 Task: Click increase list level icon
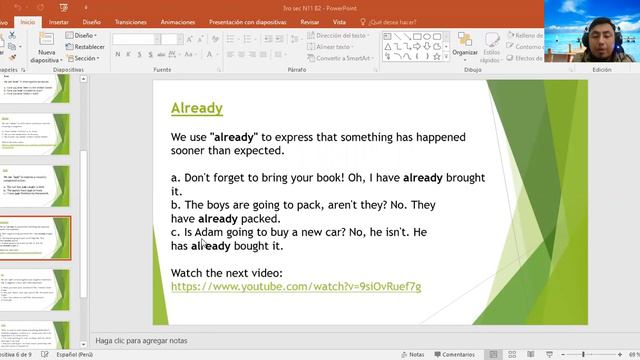(279, 39)
